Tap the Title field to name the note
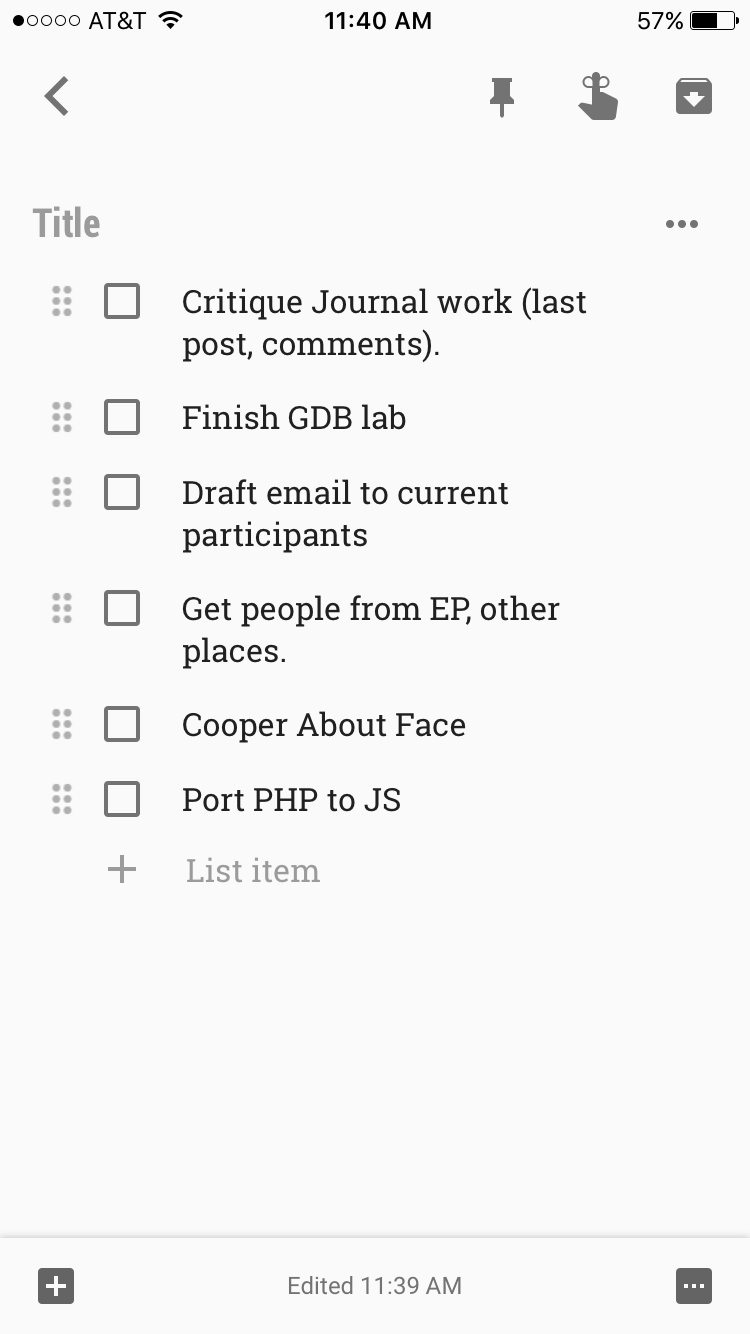 coord(66,224)
